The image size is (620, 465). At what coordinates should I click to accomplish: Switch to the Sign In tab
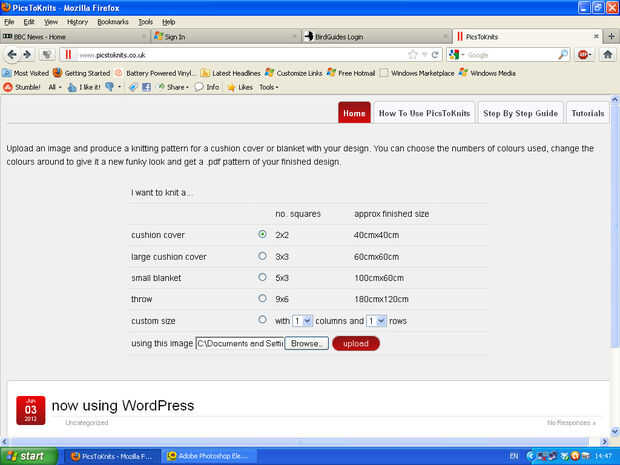point(225,37)
